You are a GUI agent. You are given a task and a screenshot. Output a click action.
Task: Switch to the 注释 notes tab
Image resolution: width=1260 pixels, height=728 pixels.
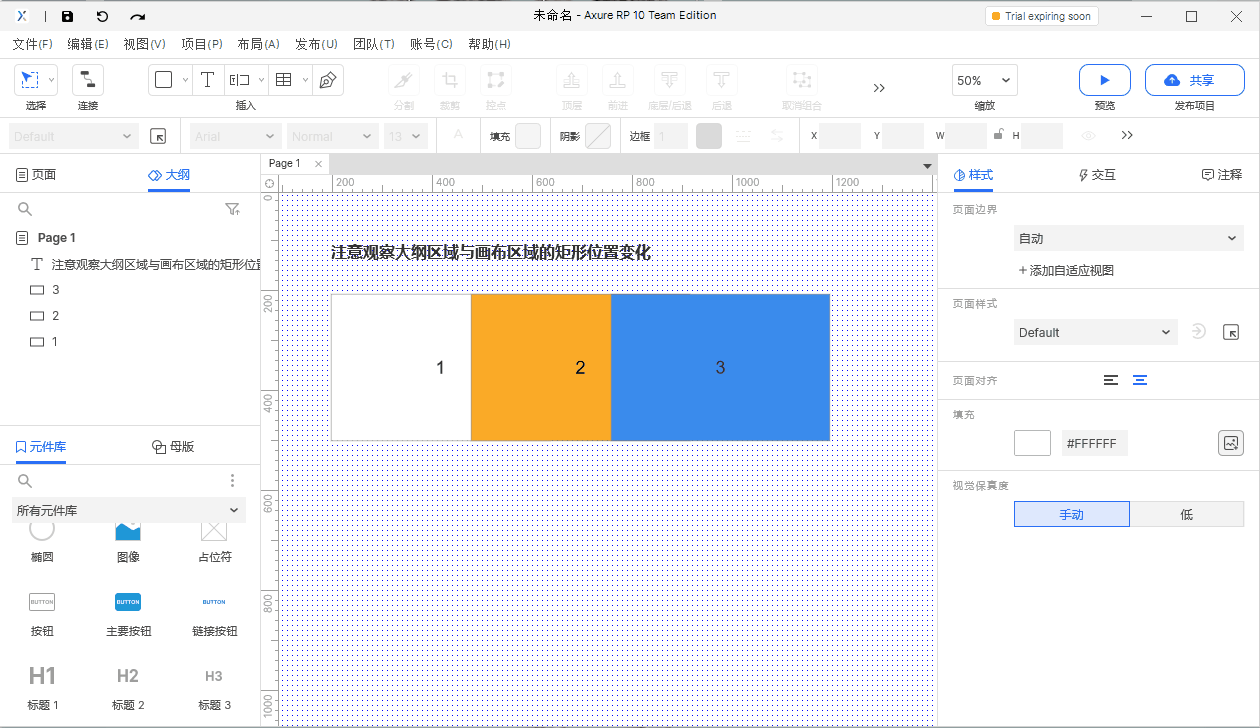point(1222,175)
